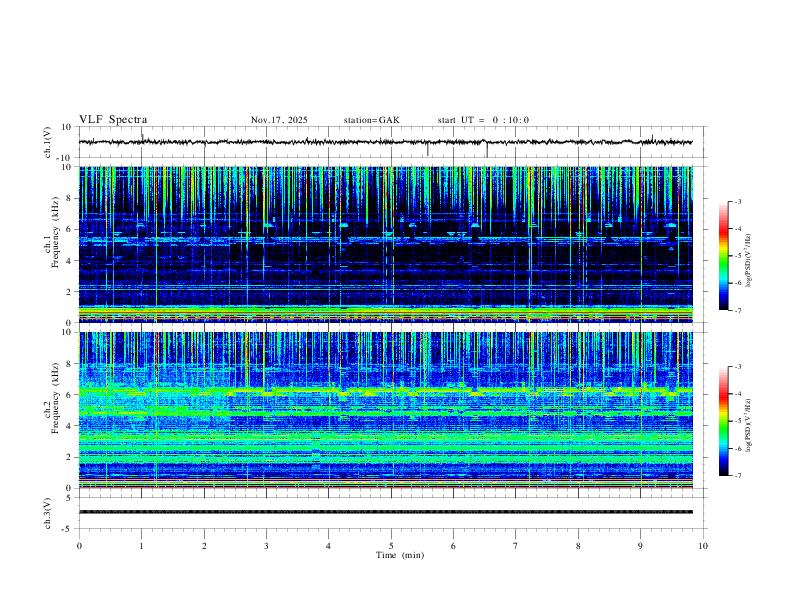This screenshot has height=612, width=792.
Task: Click the "-7" tick on ch.2 colorbar
Action: click(737, 476)
